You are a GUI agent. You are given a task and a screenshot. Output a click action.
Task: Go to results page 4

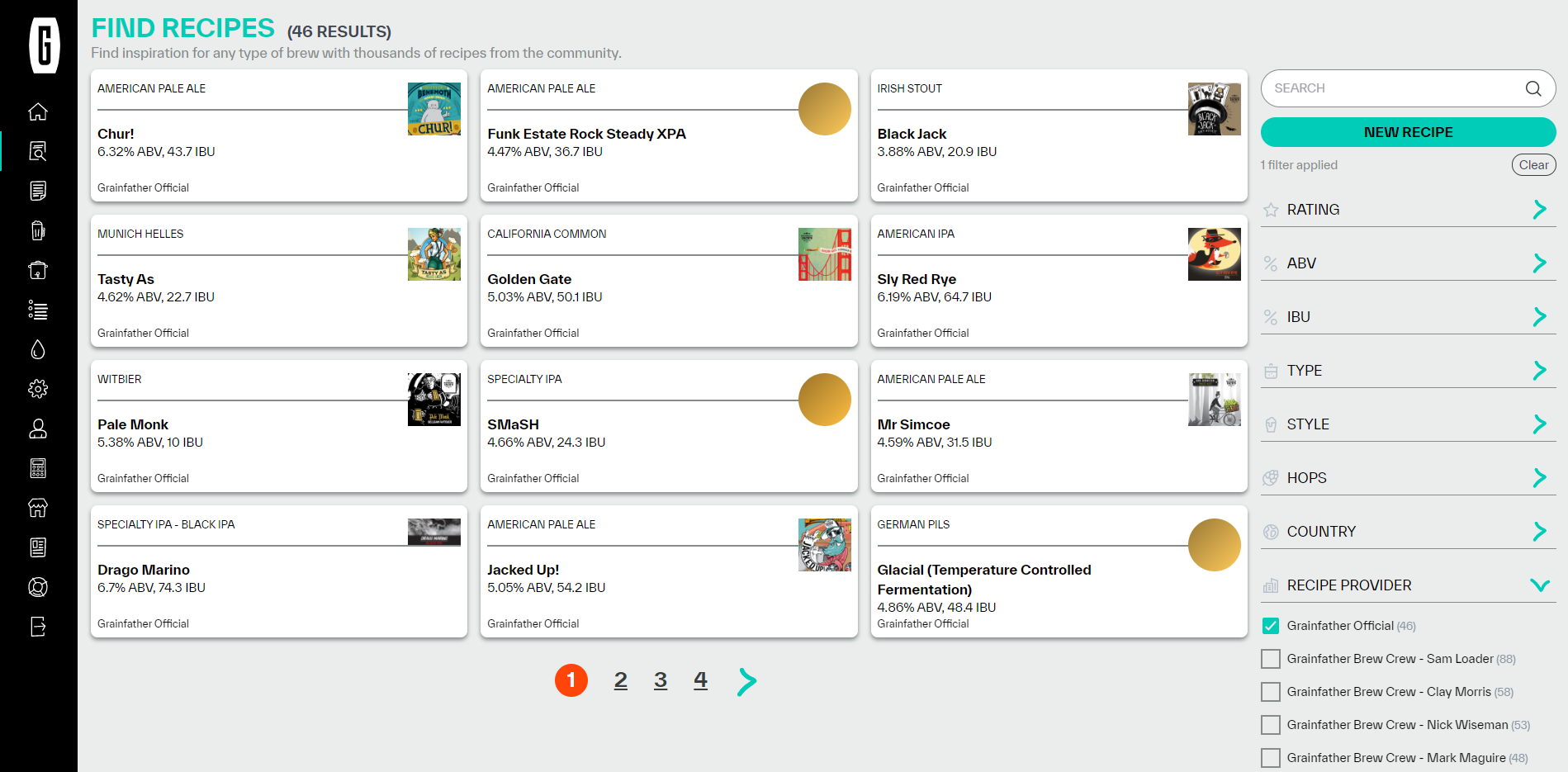pyautogui.click(x=700, y=680)
